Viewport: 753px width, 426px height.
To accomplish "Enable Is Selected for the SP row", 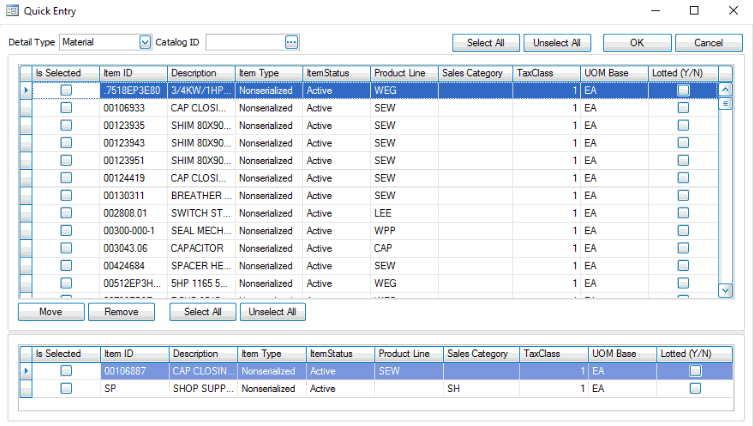I will (66, 389).
